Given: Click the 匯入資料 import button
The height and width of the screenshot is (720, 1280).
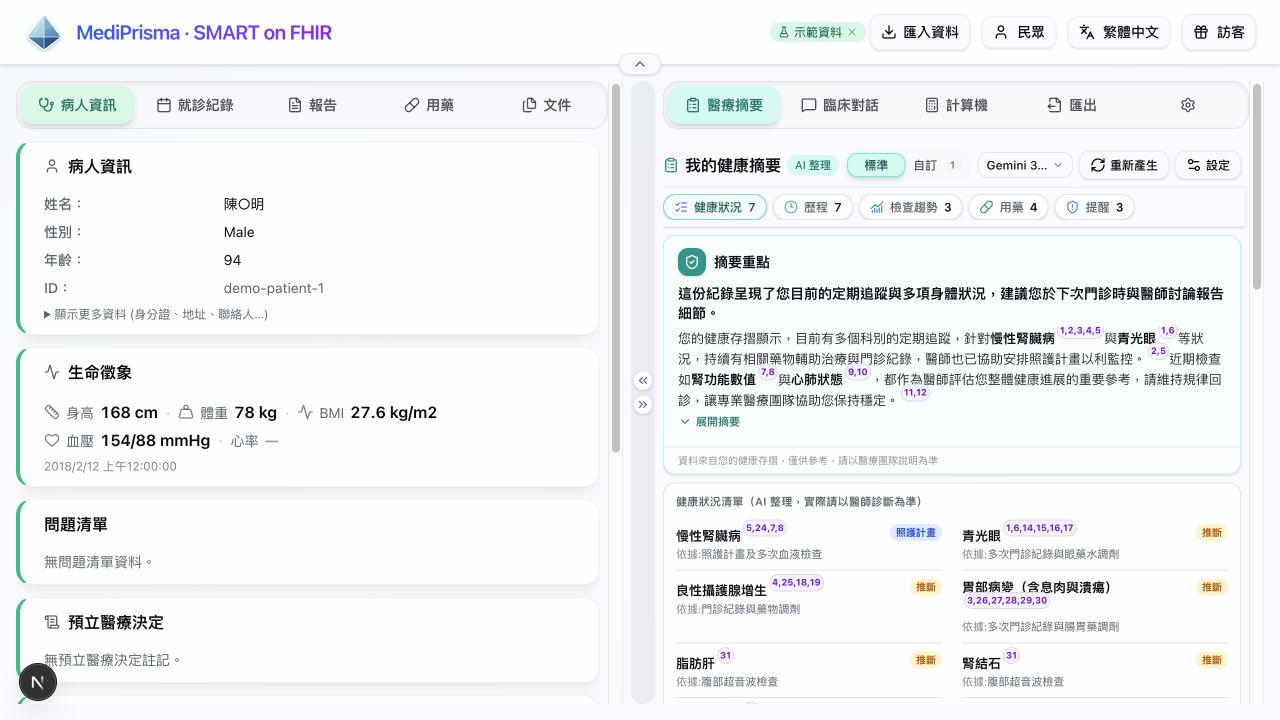Looking at the screenshot, I should point(920,32).
